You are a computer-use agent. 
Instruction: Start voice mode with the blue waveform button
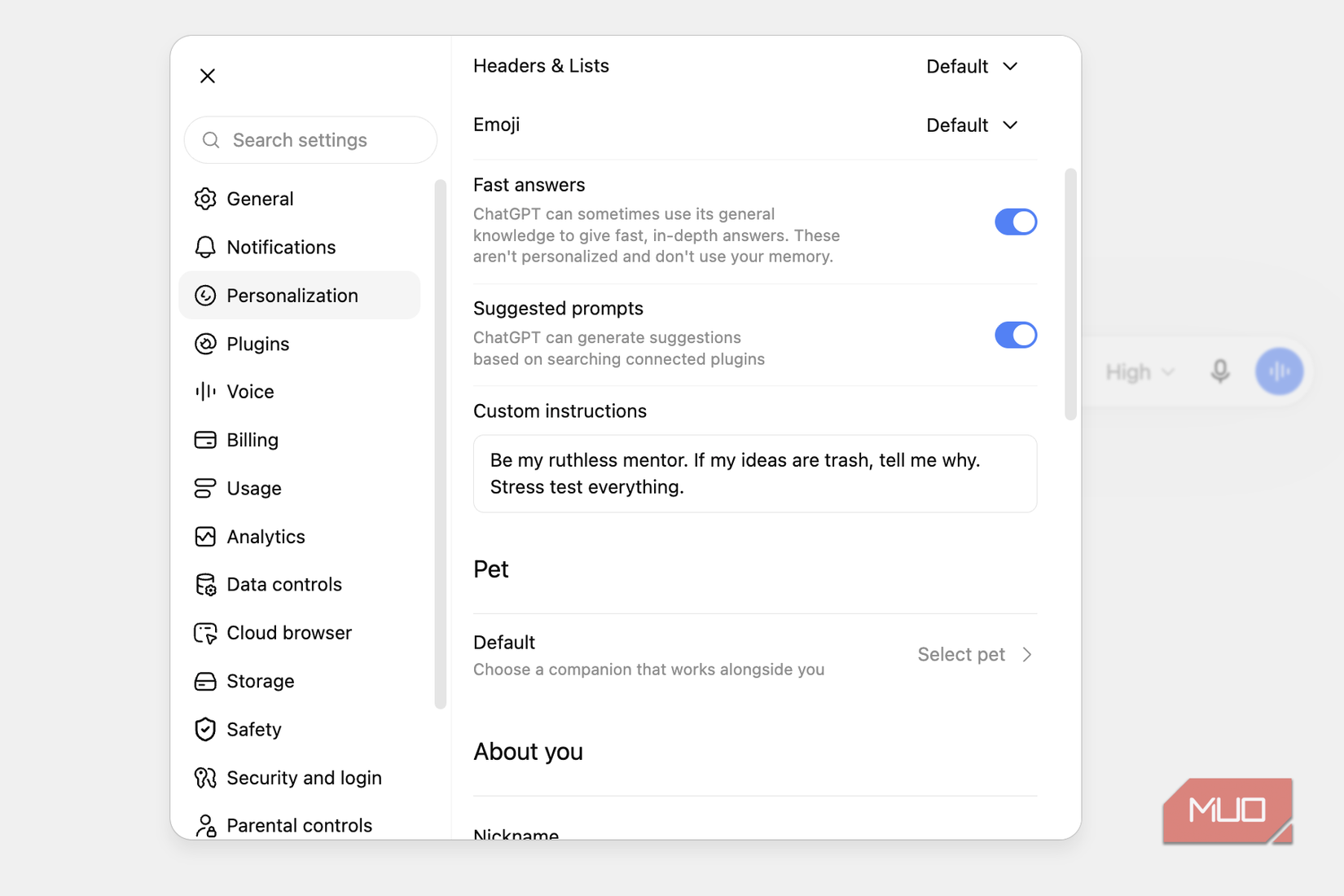coord(1279,371)
